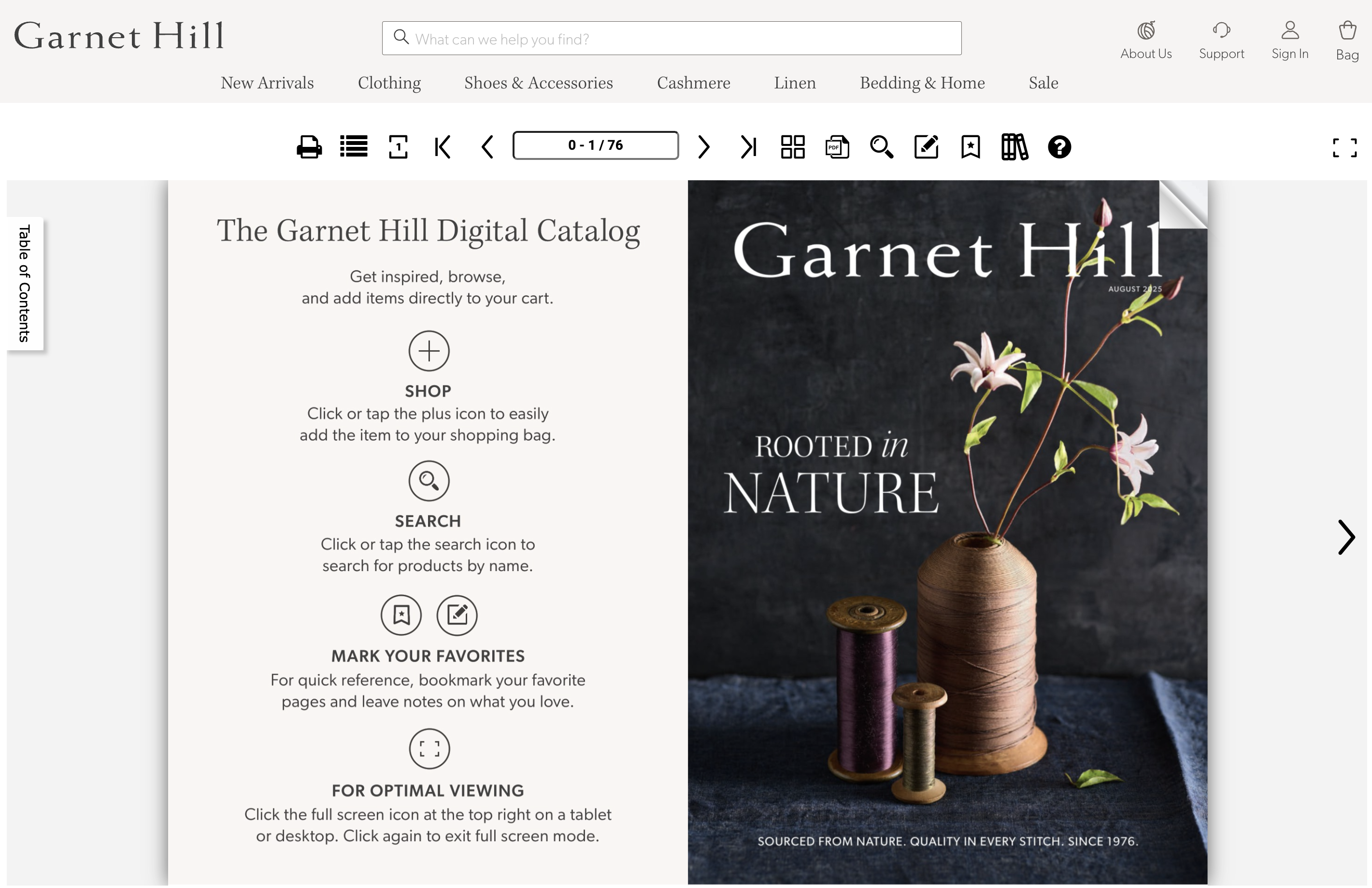Go to previous page in toolbar
Screen dimensions: 1372x888
point(487,147)
